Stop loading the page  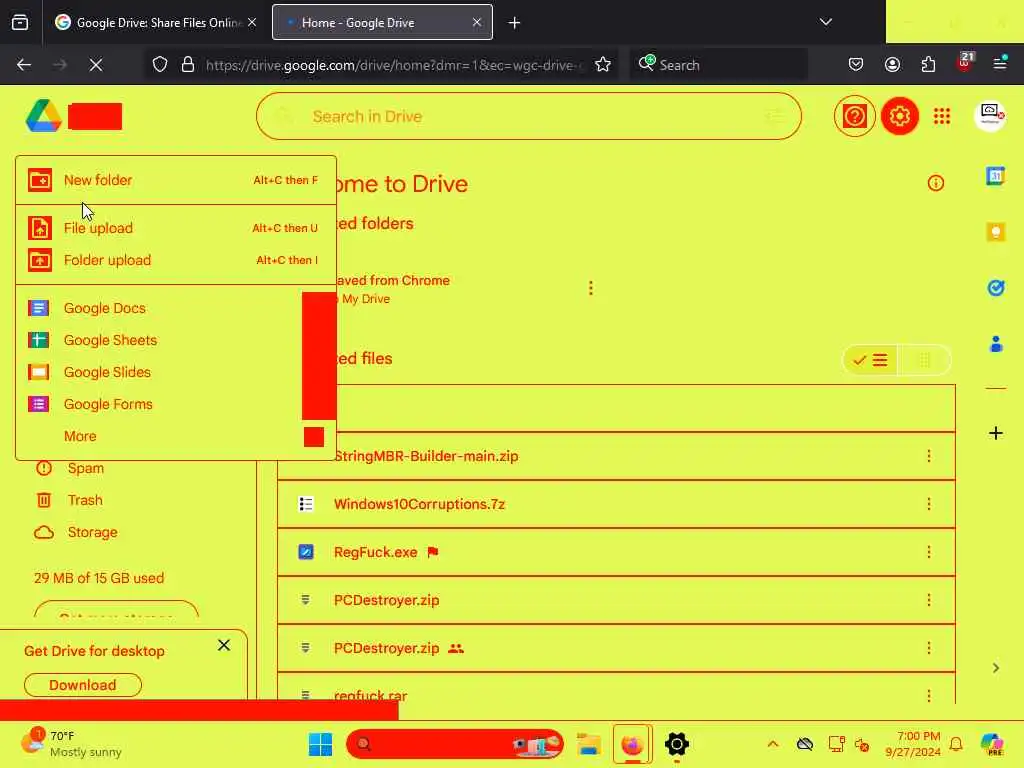point(96,65)
